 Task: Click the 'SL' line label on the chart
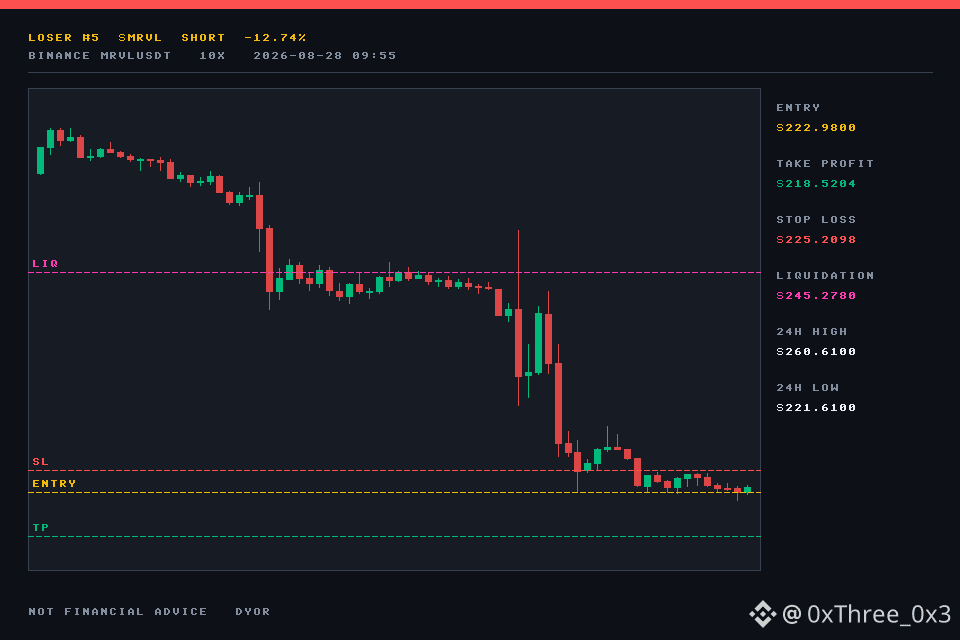[x=40, y=462]
